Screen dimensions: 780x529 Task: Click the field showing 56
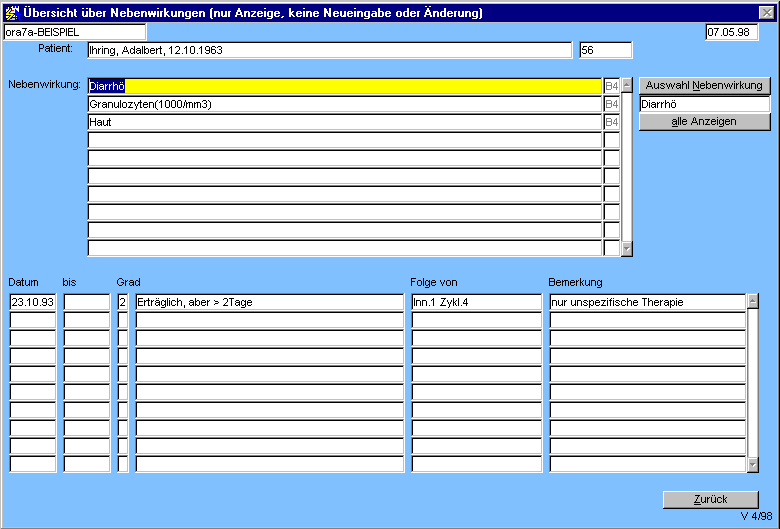click(x=605, y=50)
